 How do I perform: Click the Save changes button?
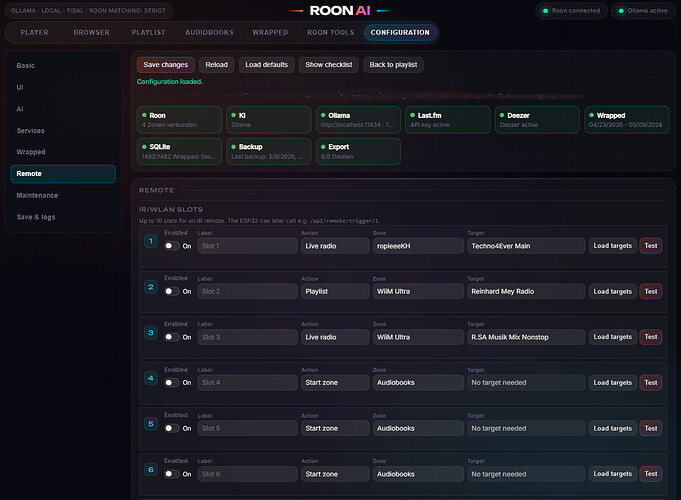(165, 65)
